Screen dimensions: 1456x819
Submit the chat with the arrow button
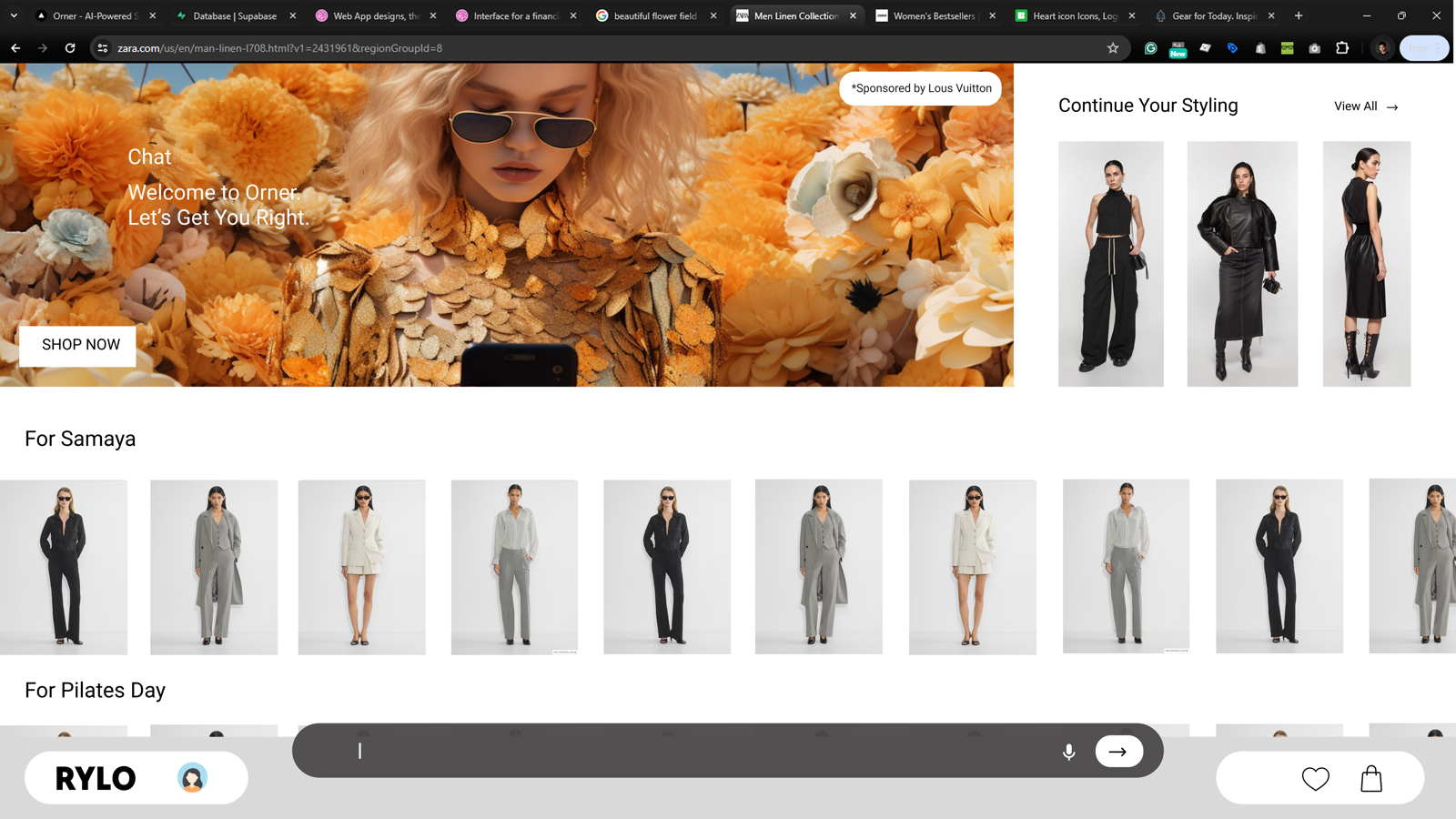click(x=1118, y=752)
